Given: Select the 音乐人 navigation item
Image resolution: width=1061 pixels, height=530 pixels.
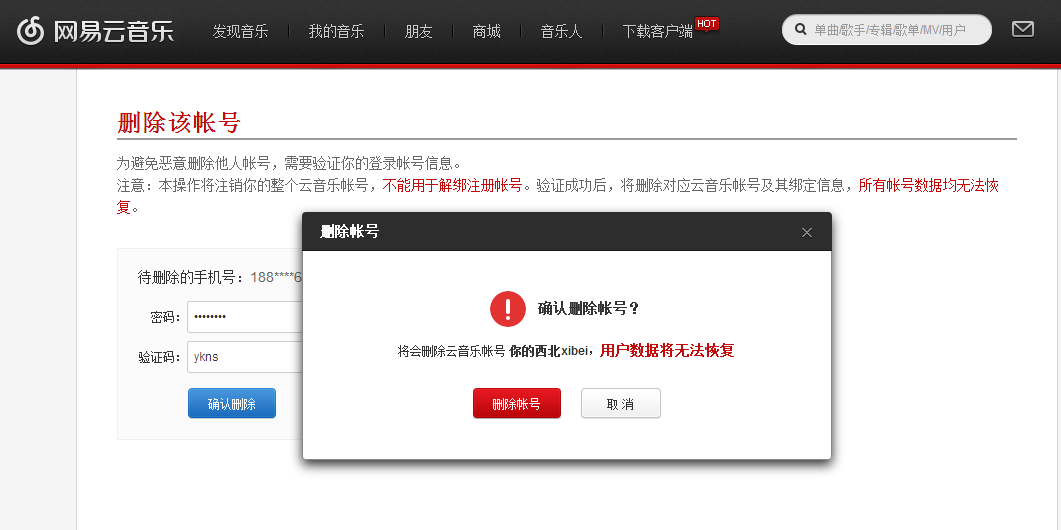Looking at the screenshot, I should click(x=561, y=31).
